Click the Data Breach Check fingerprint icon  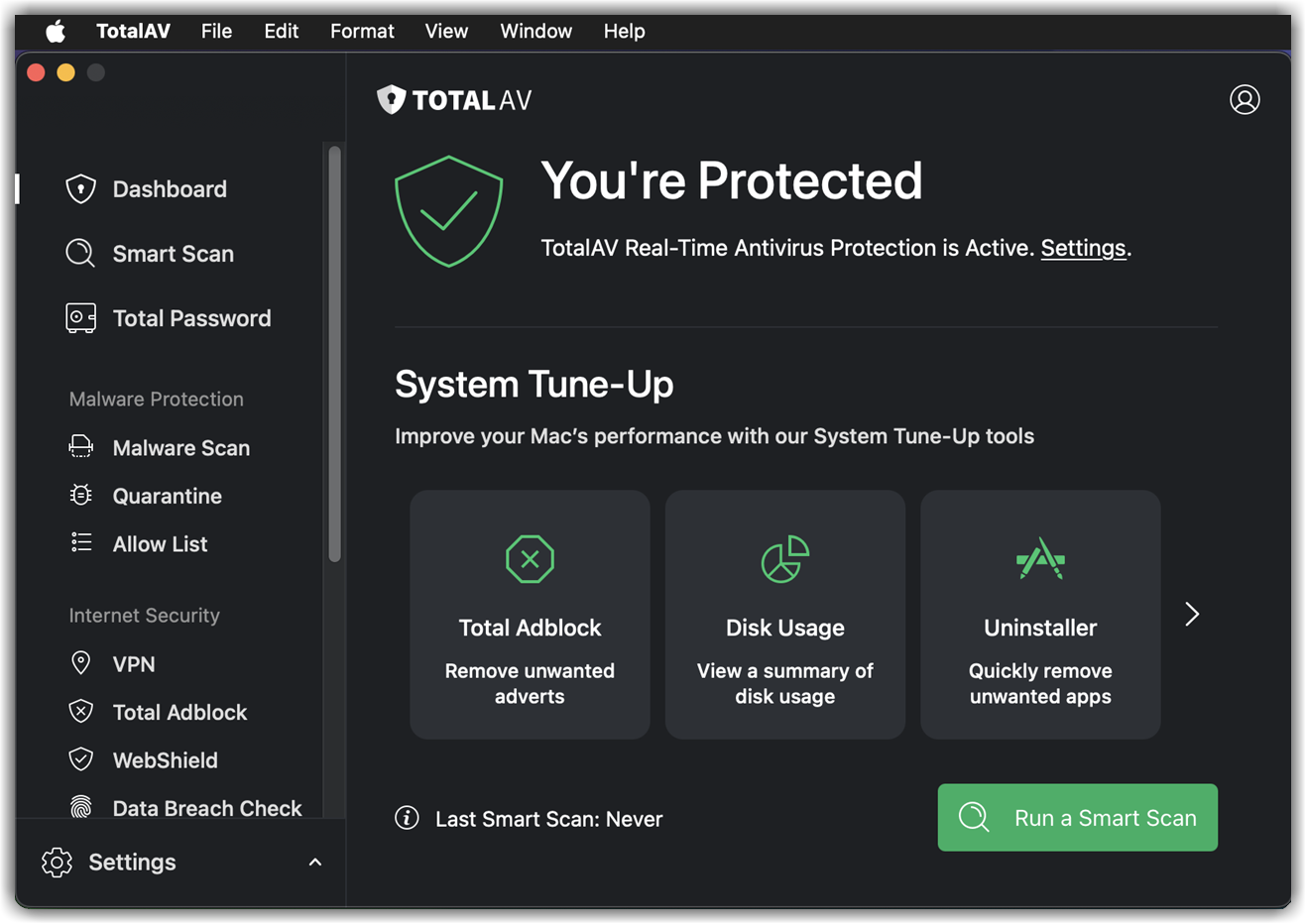click(81, 807)
